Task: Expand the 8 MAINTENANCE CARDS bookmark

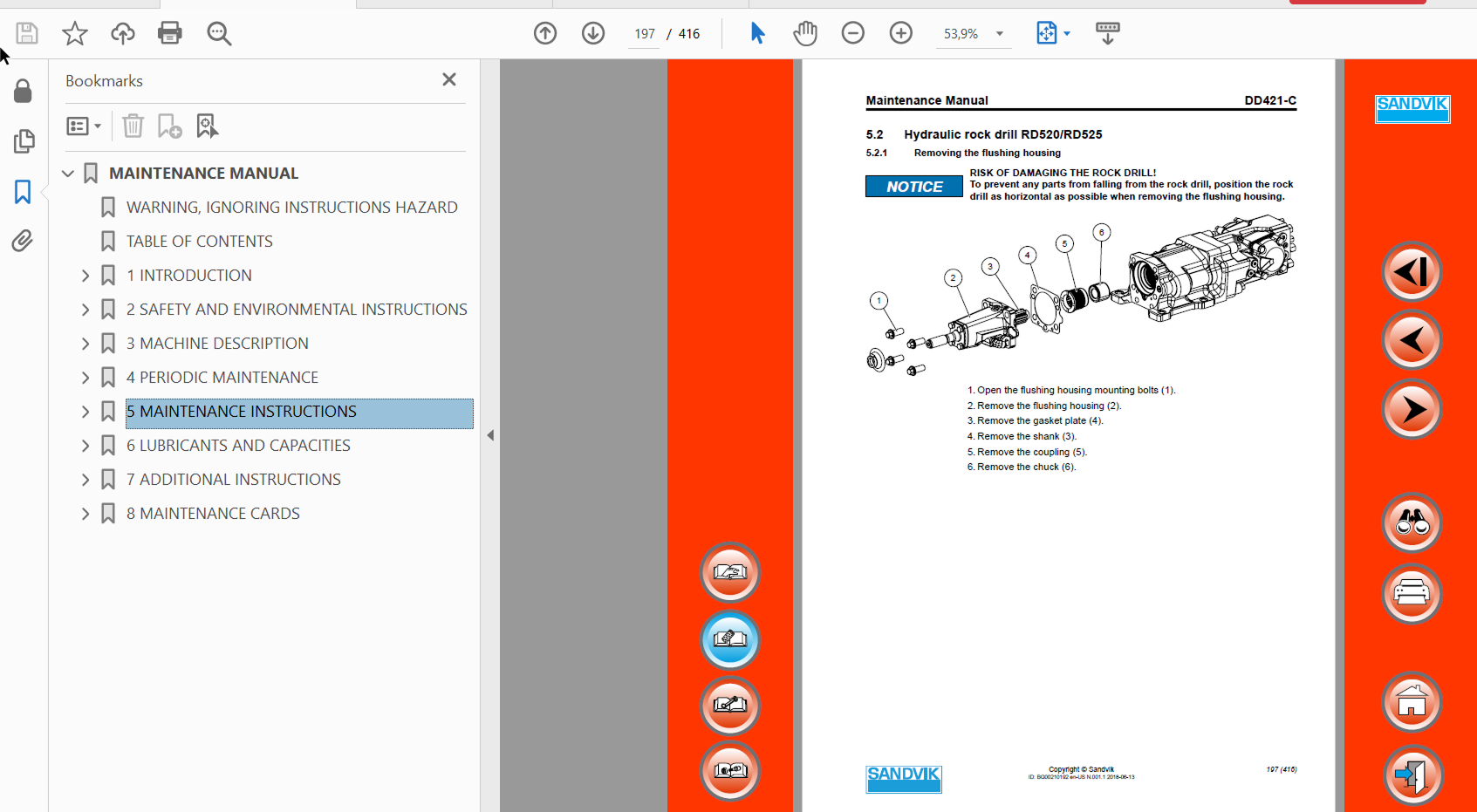Action: point(85,514)
